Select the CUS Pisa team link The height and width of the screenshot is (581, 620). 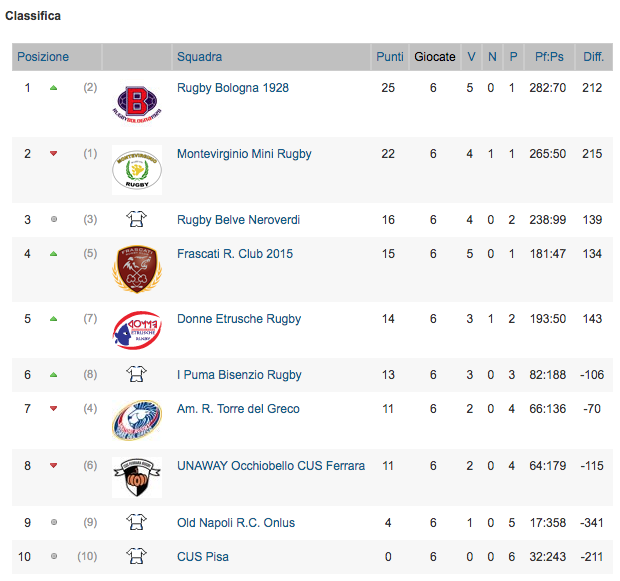203,556
